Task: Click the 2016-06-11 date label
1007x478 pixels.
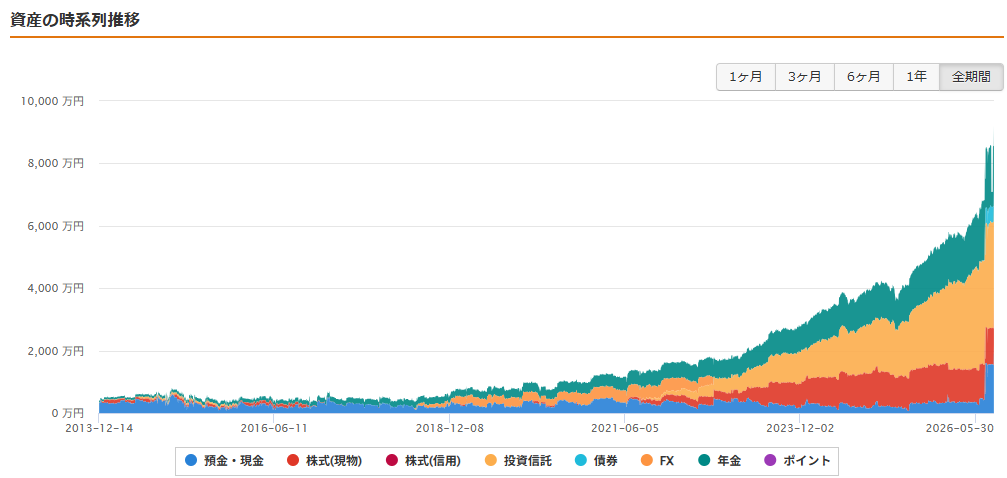Action: 274,427
